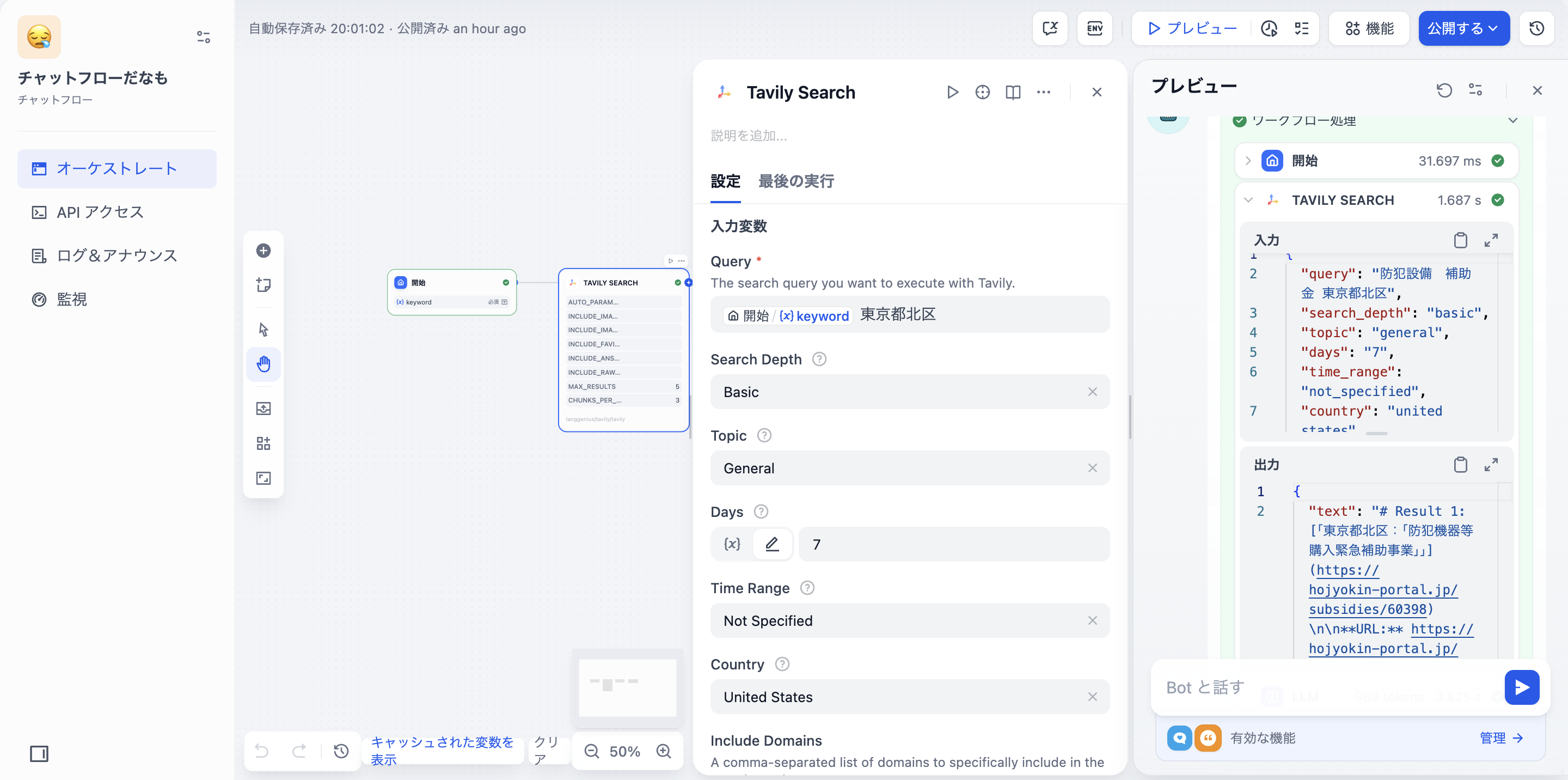Open the Topic General dropdown

[910, 468]
